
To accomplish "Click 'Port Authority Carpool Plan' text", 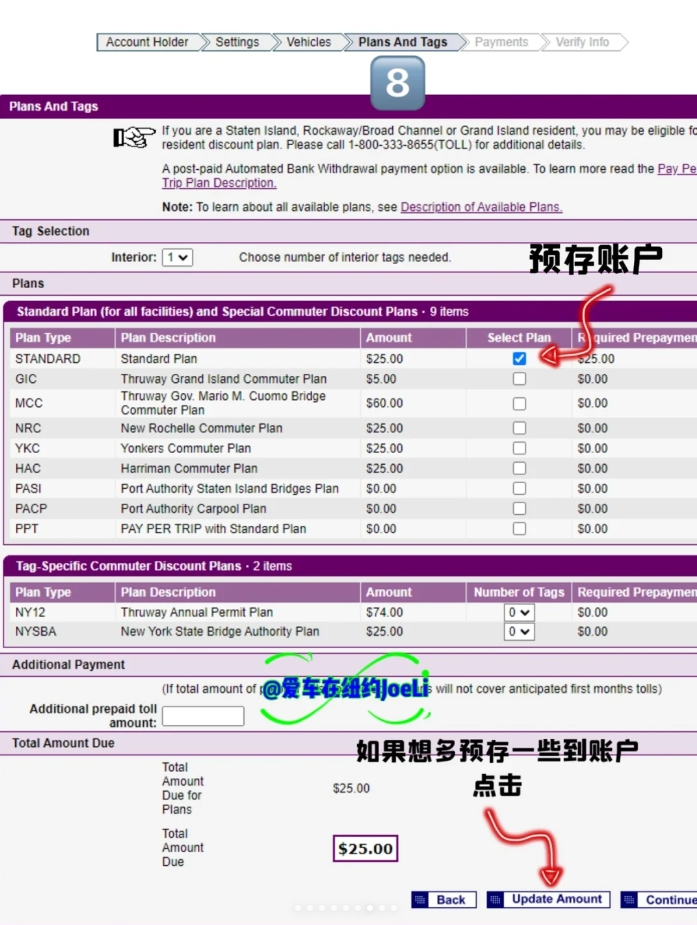I will pyautogui.click(x=193, y=509).
